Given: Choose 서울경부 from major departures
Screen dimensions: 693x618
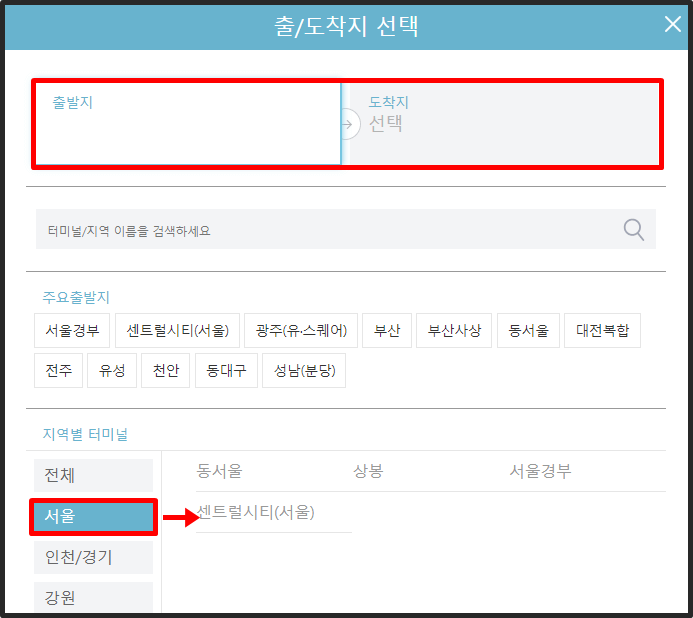Looking at the screenshot, I should click(x=72, y=331).
